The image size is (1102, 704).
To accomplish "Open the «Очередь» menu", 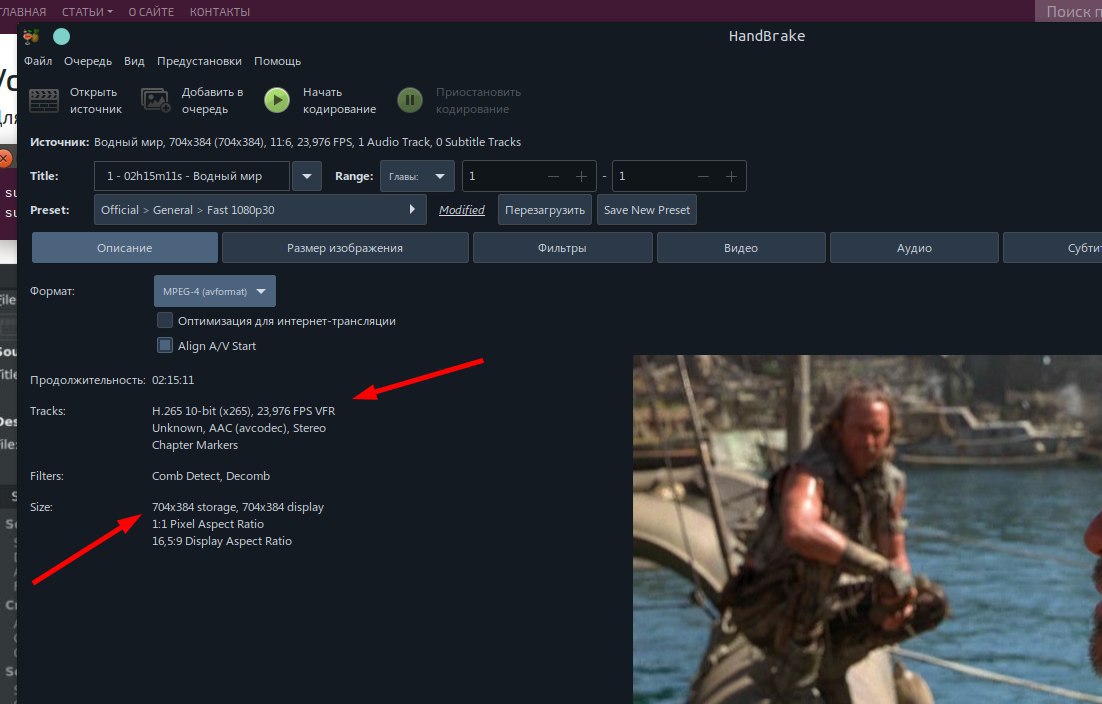I will tap(88, 61).
